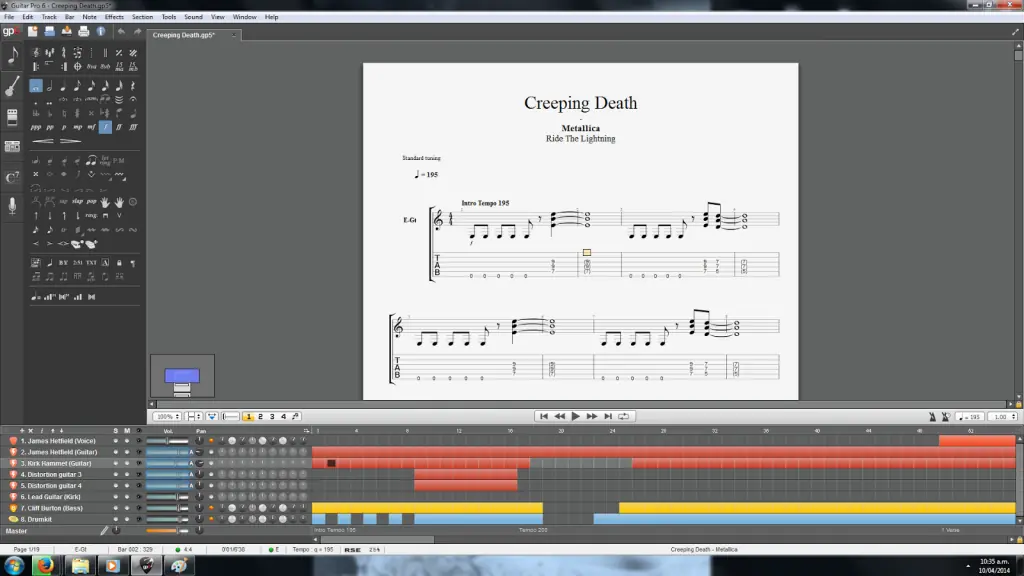Adjust the Drumkit volume slider
Screen dimensions: 1024x576
167,519
